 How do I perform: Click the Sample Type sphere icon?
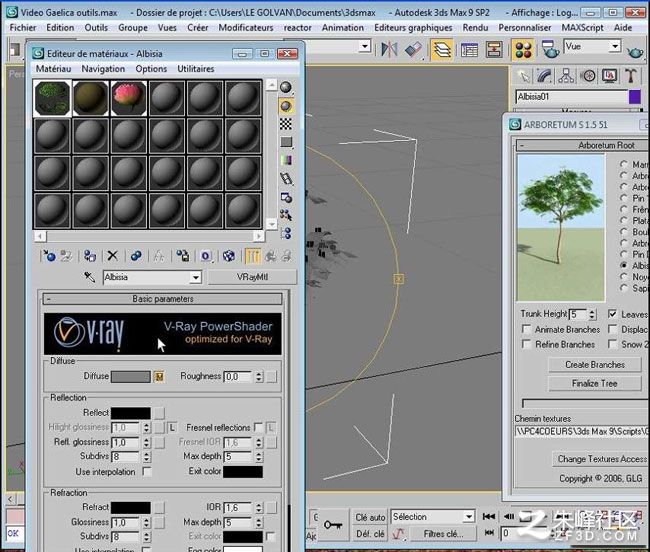(286, 87)
